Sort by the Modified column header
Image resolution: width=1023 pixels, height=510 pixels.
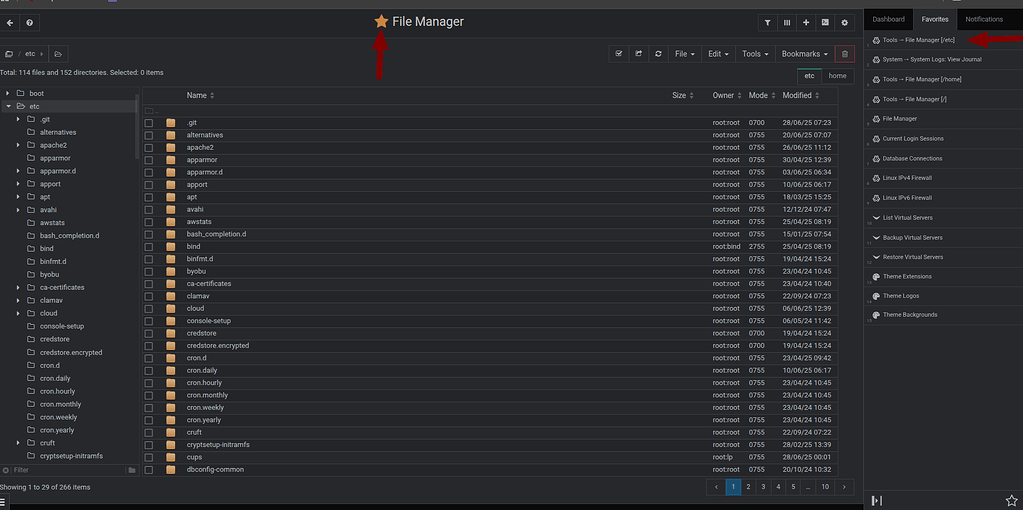(801, 95)
